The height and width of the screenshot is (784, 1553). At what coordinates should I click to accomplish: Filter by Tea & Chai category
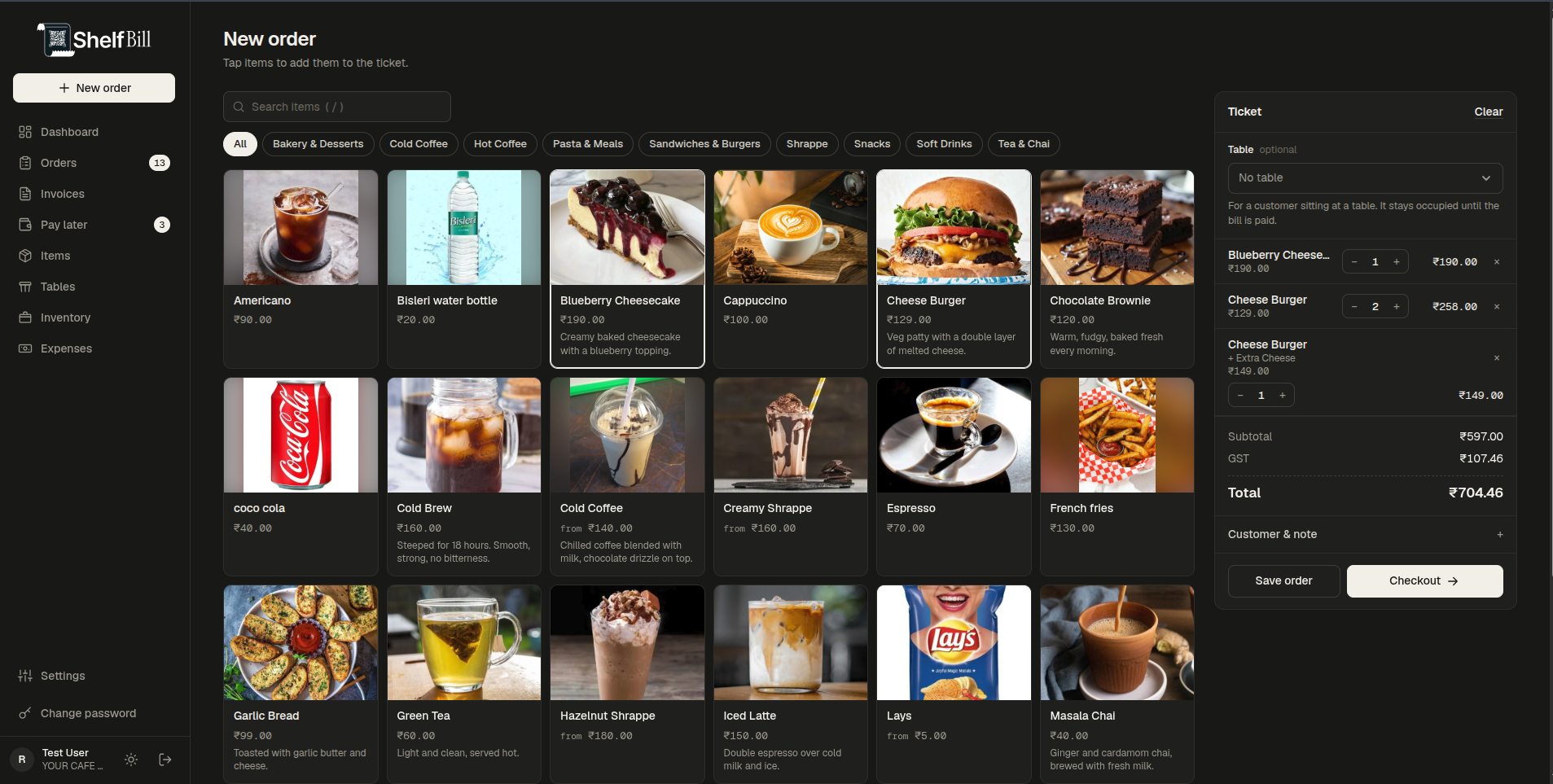(x=1024, y=144)
